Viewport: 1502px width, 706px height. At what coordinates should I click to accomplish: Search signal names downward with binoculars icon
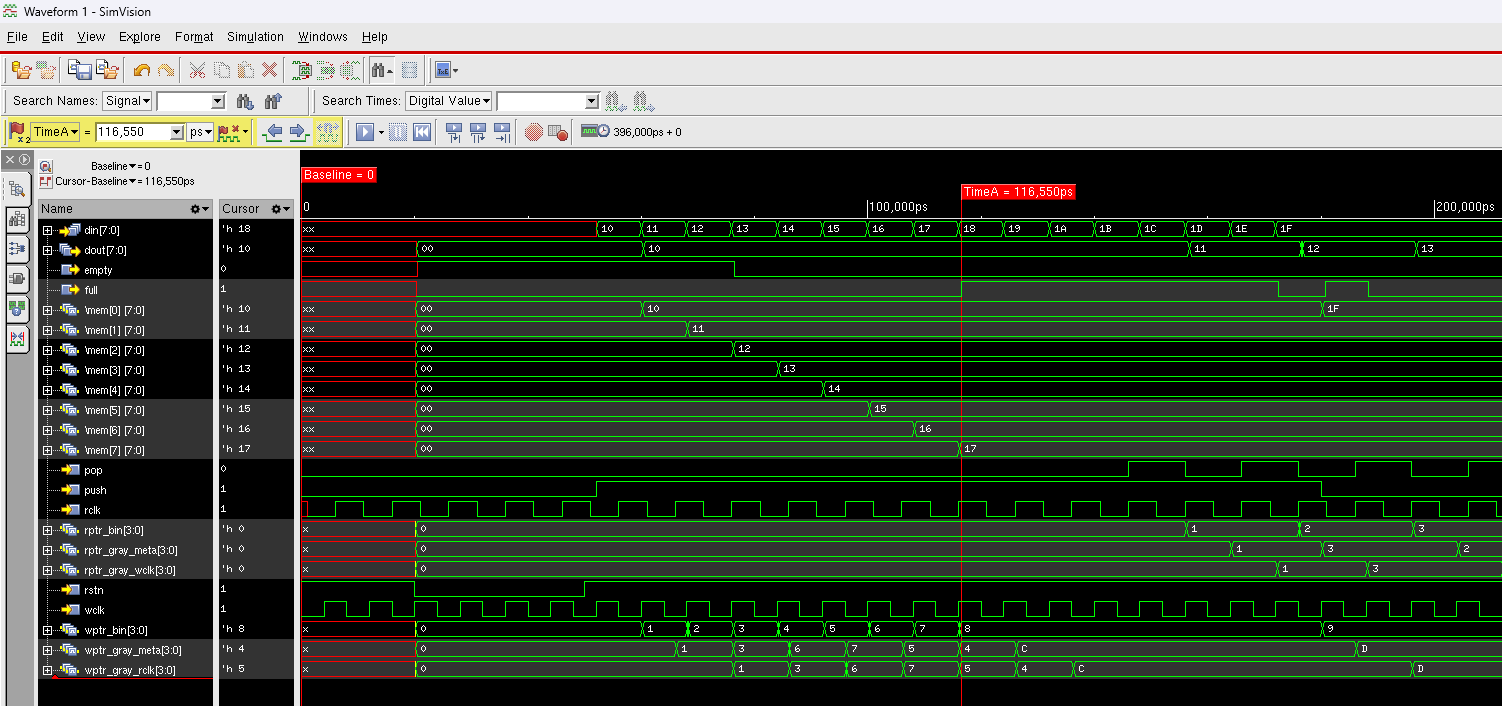pyautogui.click(x=245, y=101)
